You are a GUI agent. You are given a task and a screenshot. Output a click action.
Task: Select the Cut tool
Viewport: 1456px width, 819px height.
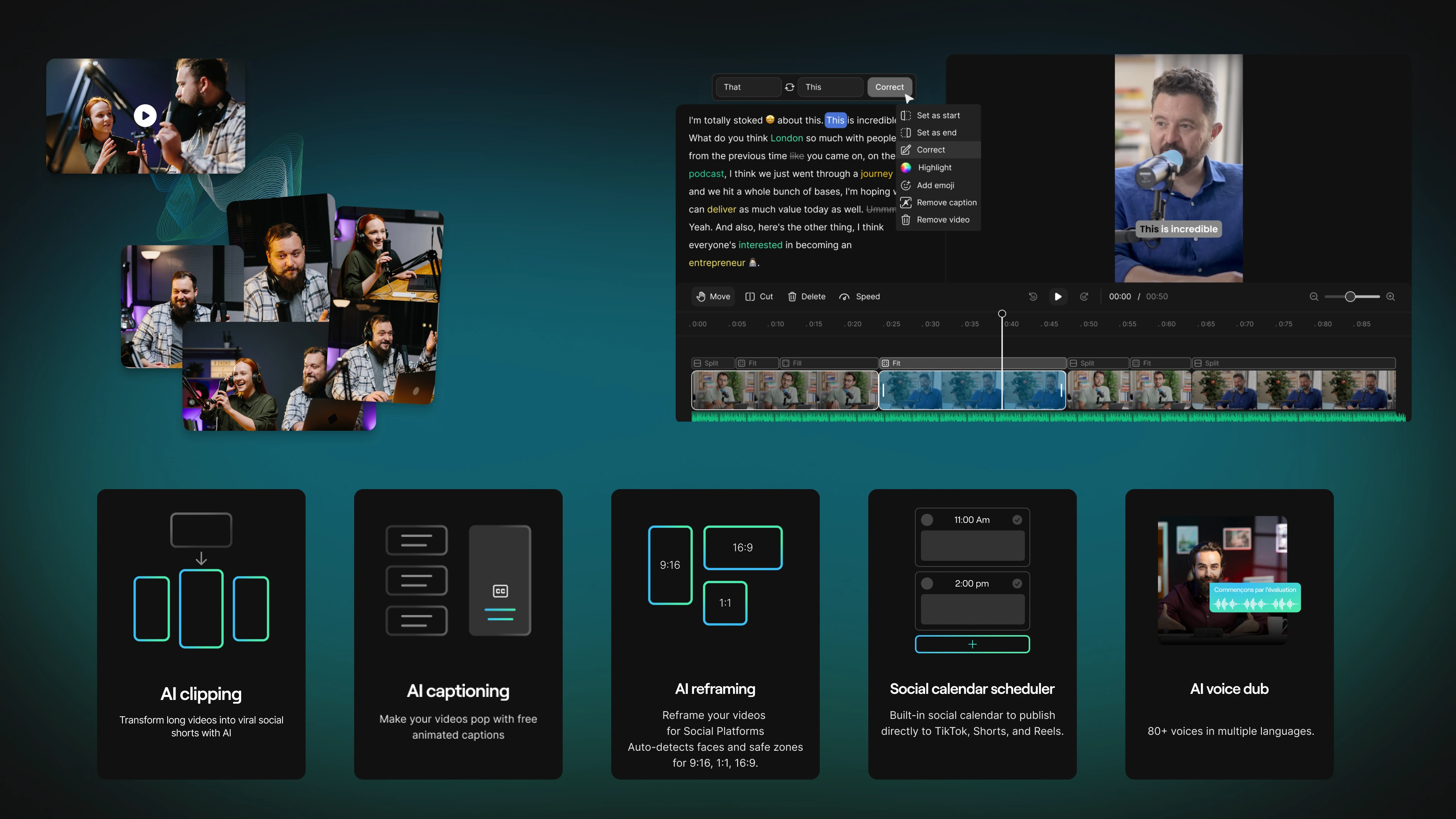click(x=758, y=296)
